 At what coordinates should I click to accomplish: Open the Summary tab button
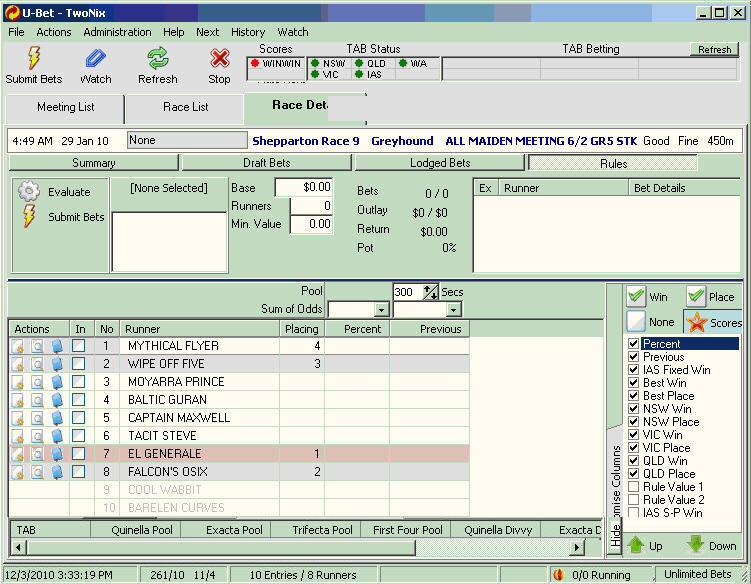pyautogui.click(x=93, y=163)
